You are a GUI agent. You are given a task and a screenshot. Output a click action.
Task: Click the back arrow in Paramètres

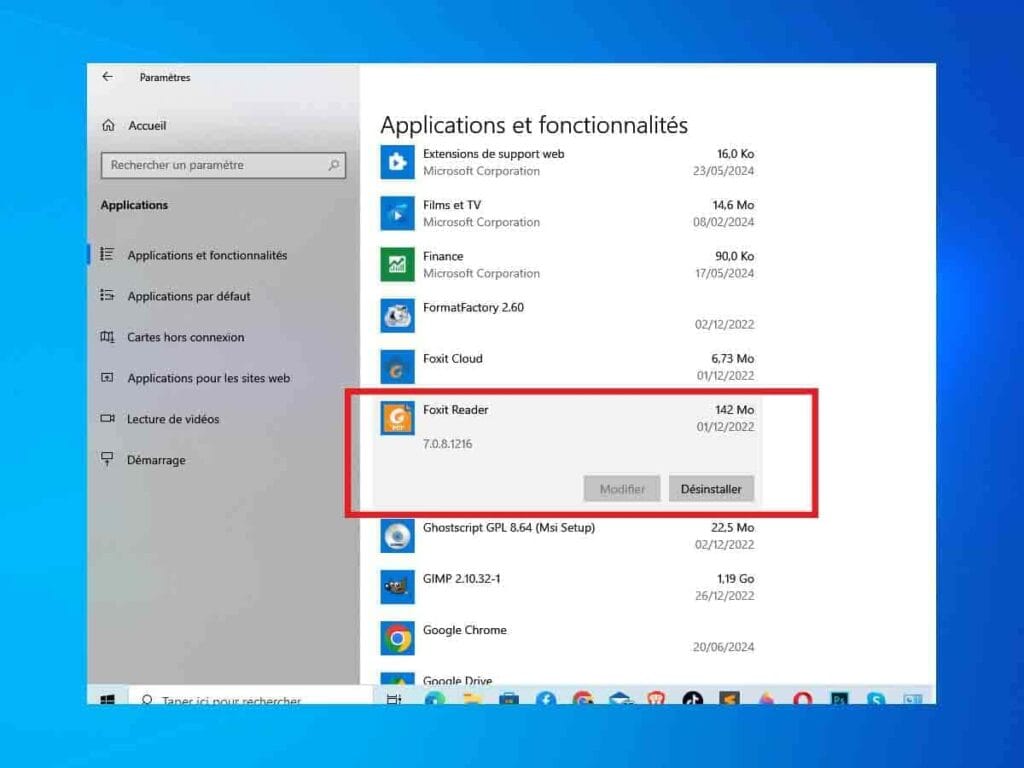108,77
